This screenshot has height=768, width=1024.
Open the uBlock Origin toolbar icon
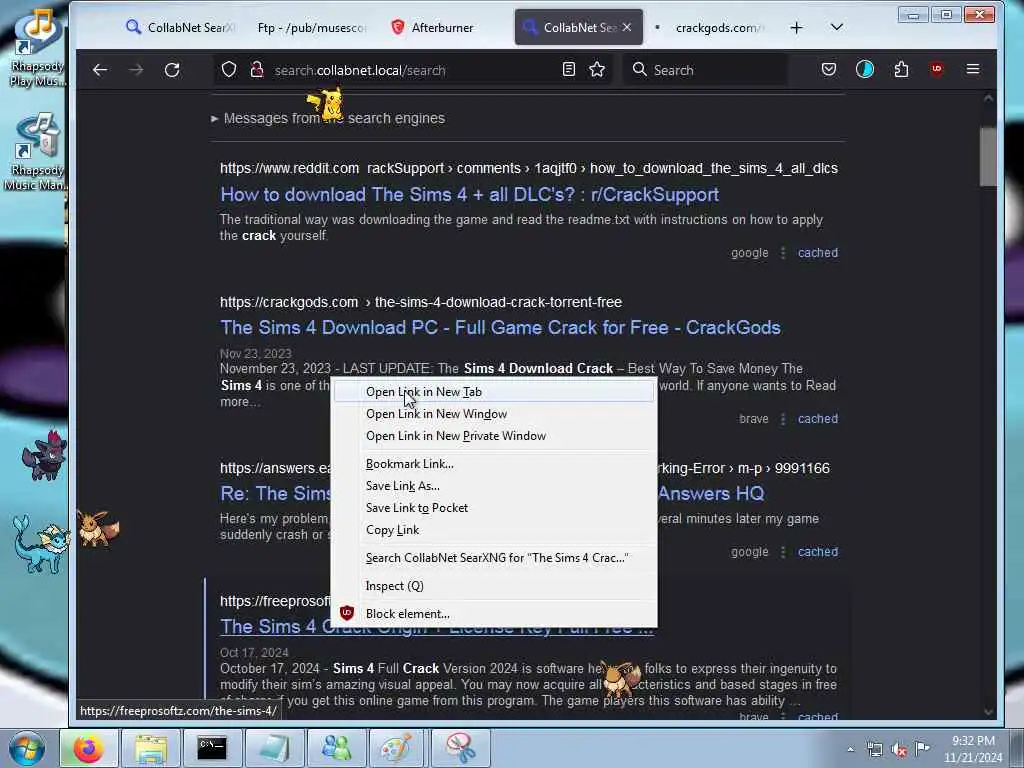[937, 69]
